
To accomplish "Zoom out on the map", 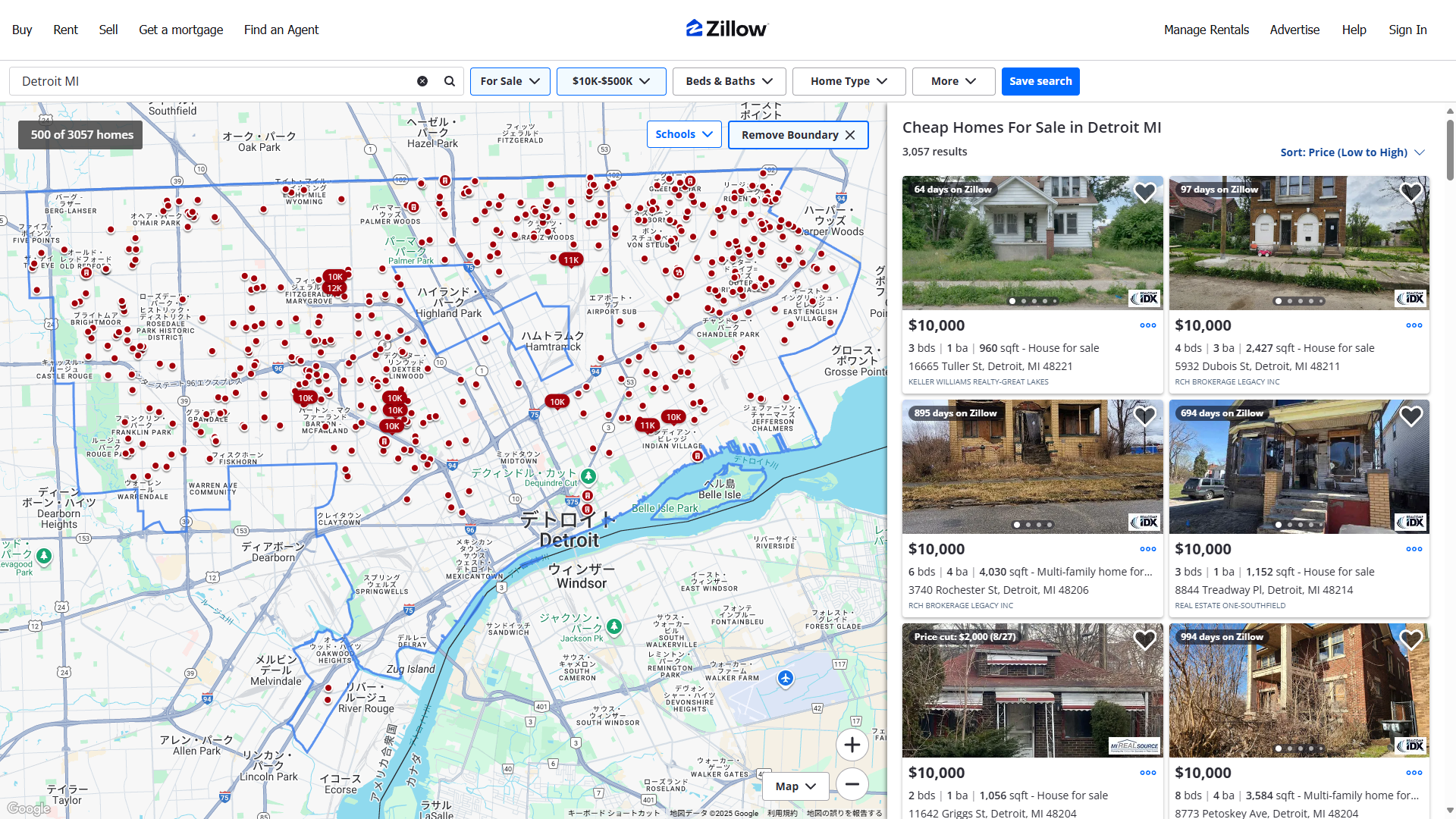I will (x=852, y=784).
